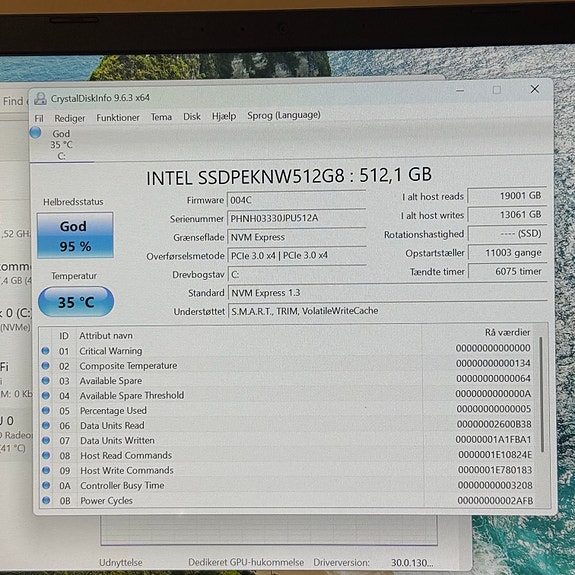Select the Available Spare Threshold attribute name
575x575 pixels.
pyautogui.click(x=132, y=395)
